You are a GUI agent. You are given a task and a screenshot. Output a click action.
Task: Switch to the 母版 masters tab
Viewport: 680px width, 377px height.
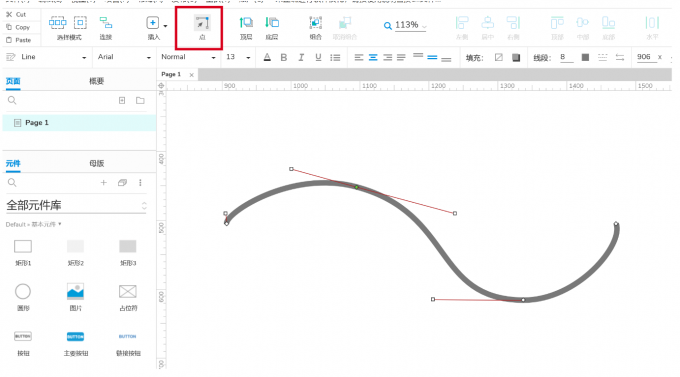coord(97,164)
